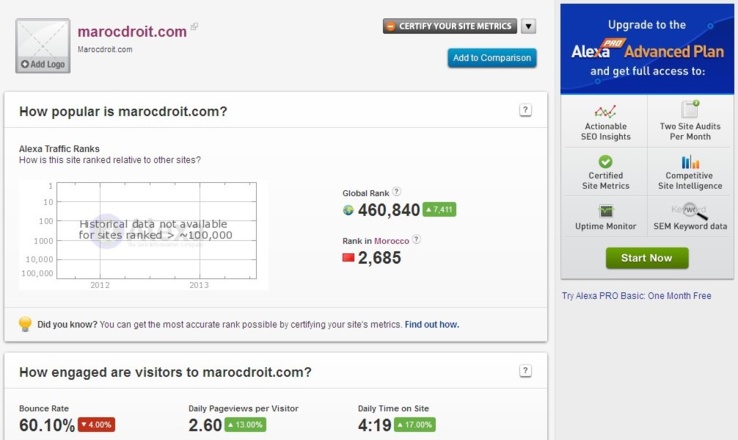Viewport: 738px width, 440px height.
Task: Follow the Find out how link
Action: click(x=432, y=325)
